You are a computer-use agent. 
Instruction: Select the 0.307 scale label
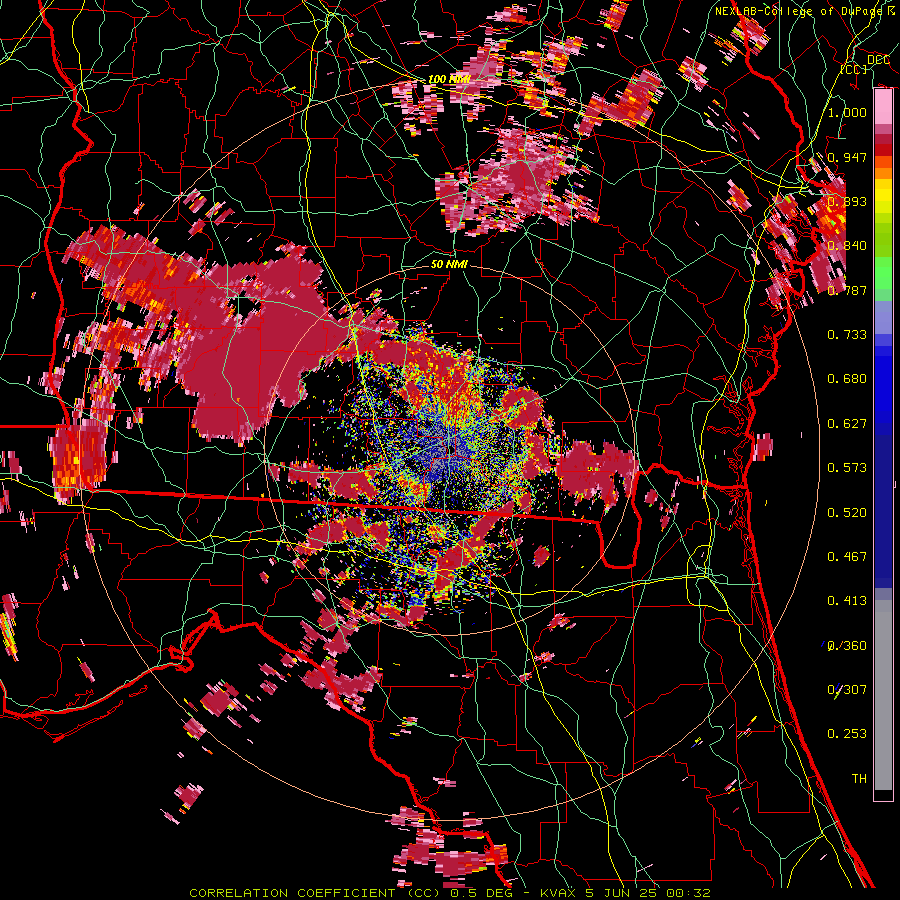click(x=847, y=690)
